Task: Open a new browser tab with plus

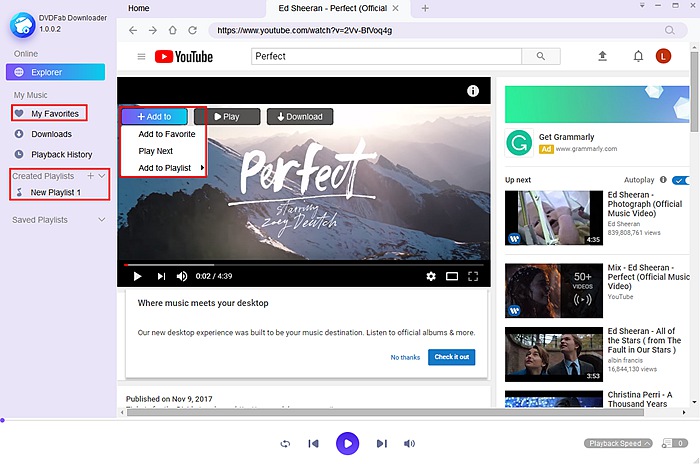Action: pyautogui.click(x=425, y=8)
